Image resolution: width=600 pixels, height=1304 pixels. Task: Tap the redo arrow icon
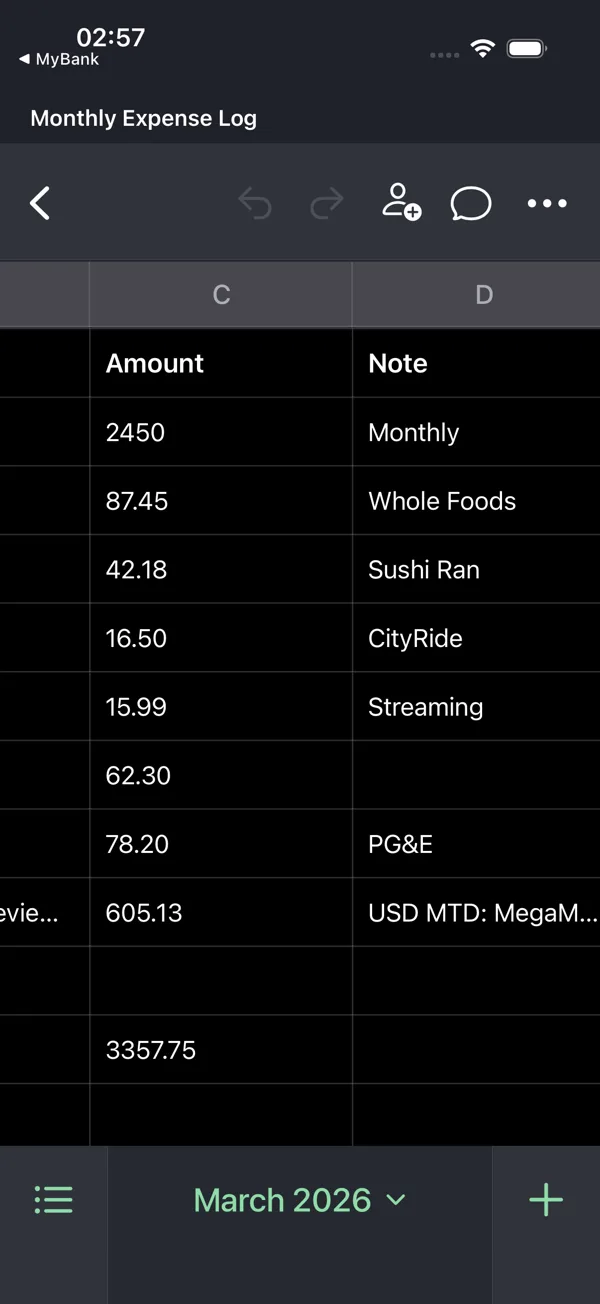(326, 203)
